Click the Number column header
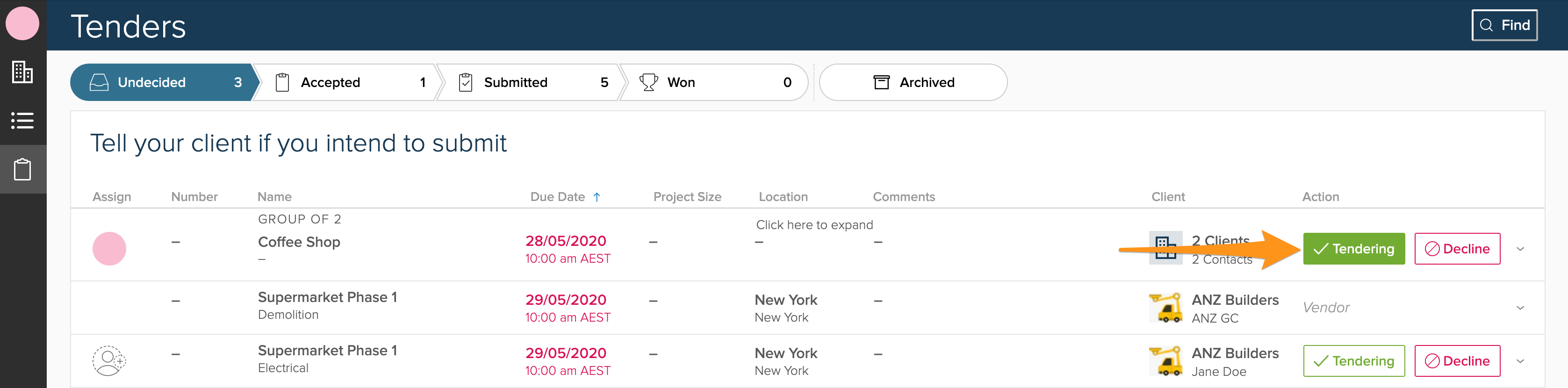Screen dimensions: 1568x388 (194, 197)
